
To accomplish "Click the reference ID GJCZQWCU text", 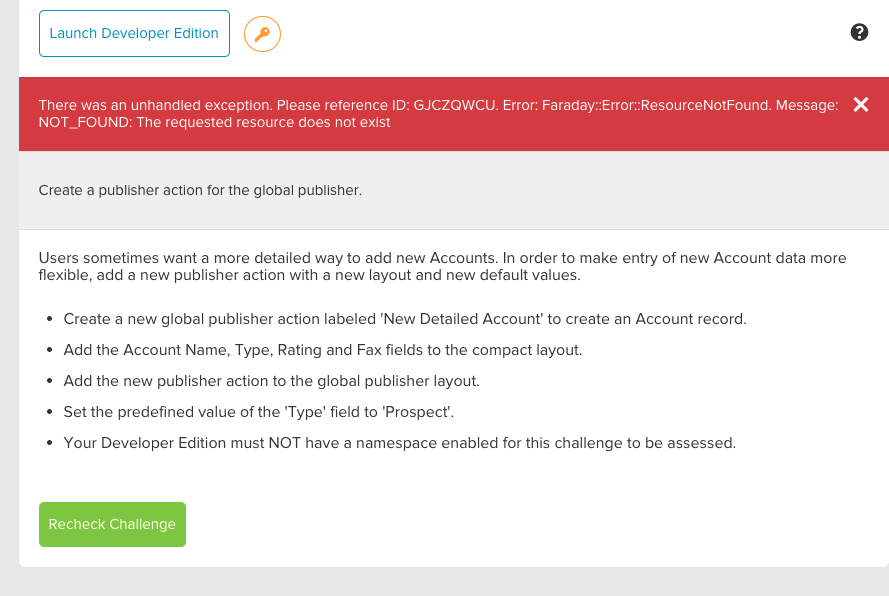I will (x=455, y=105).
